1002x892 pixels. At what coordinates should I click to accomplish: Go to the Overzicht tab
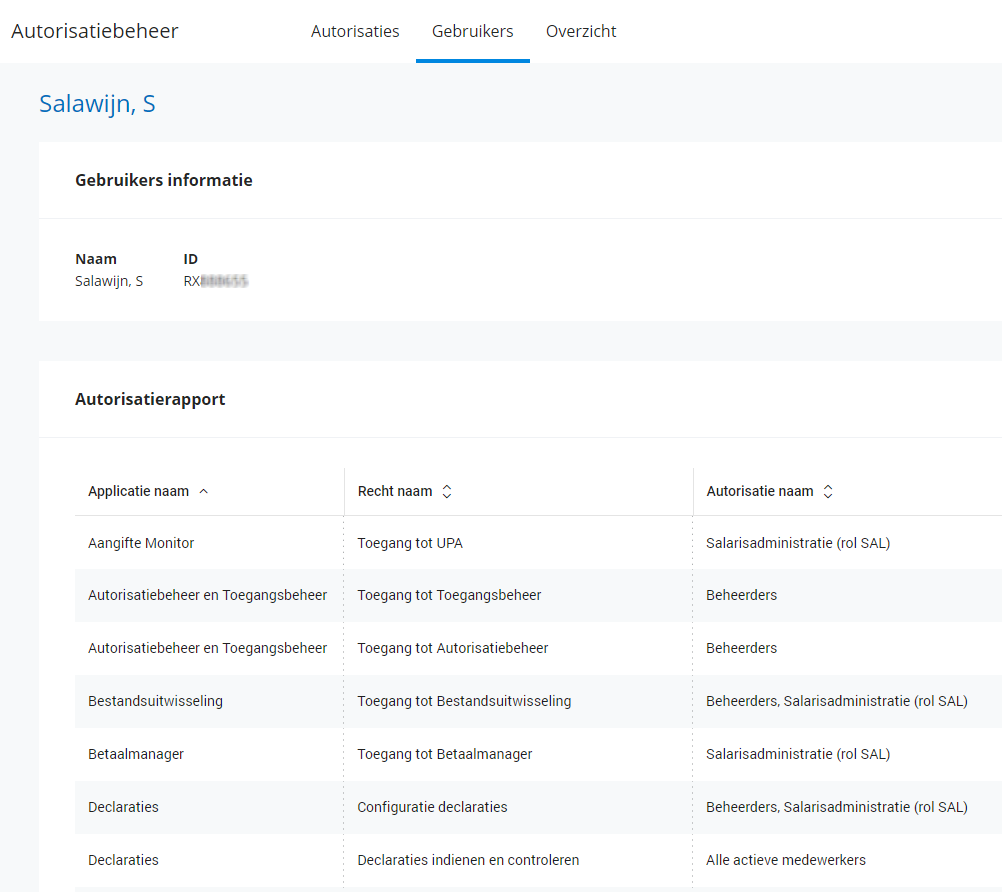tap(581, 31)
